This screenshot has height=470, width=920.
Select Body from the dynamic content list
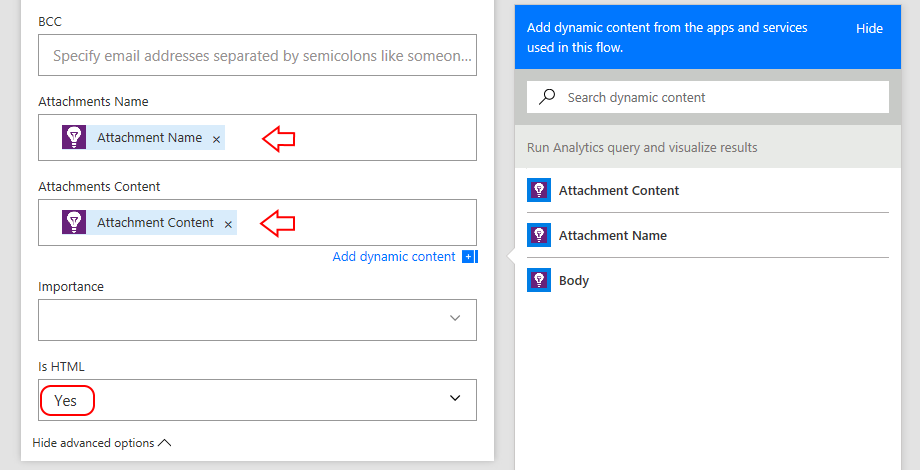tap(574, 281)
